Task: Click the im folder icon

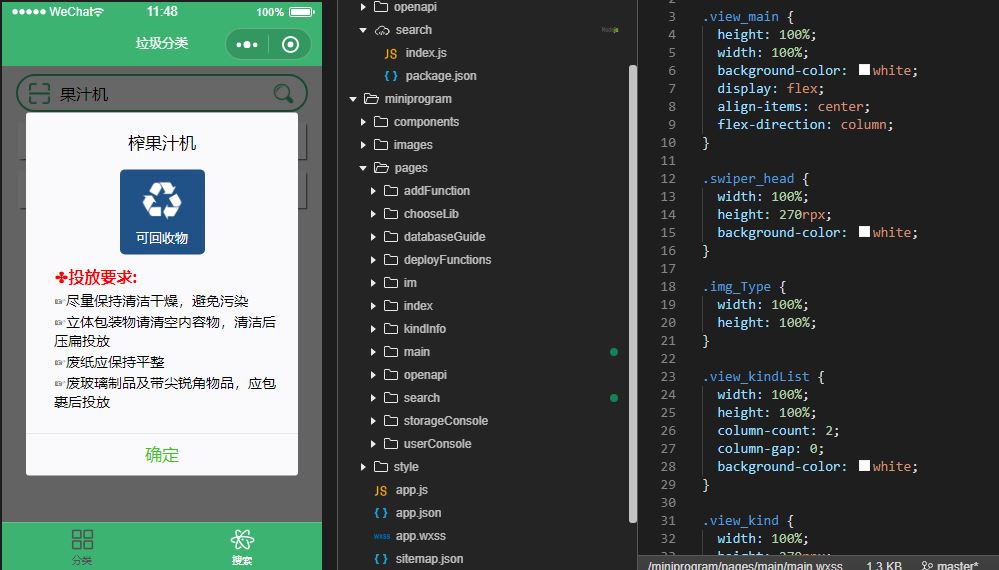Action: tap(391, 282)
